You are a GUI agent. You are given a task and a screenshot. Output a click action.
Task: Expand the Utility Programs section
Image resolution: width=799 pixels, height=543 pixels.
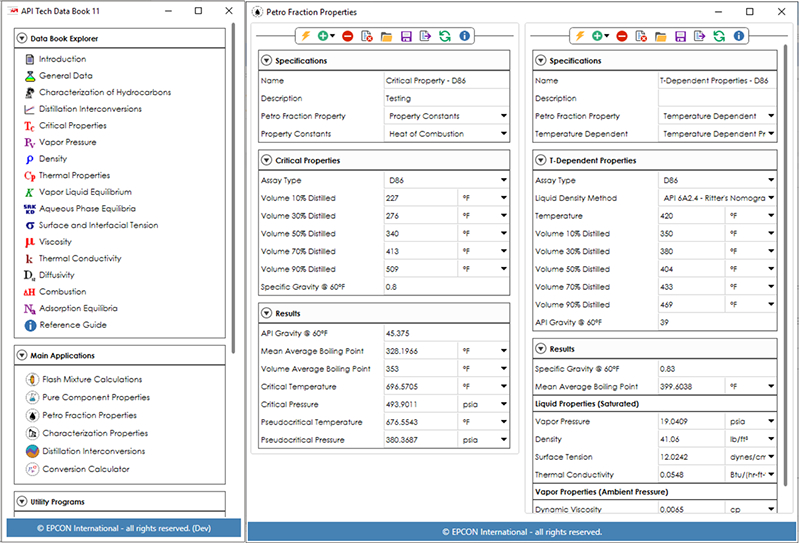pyautogui.click(x=22, y=501)
